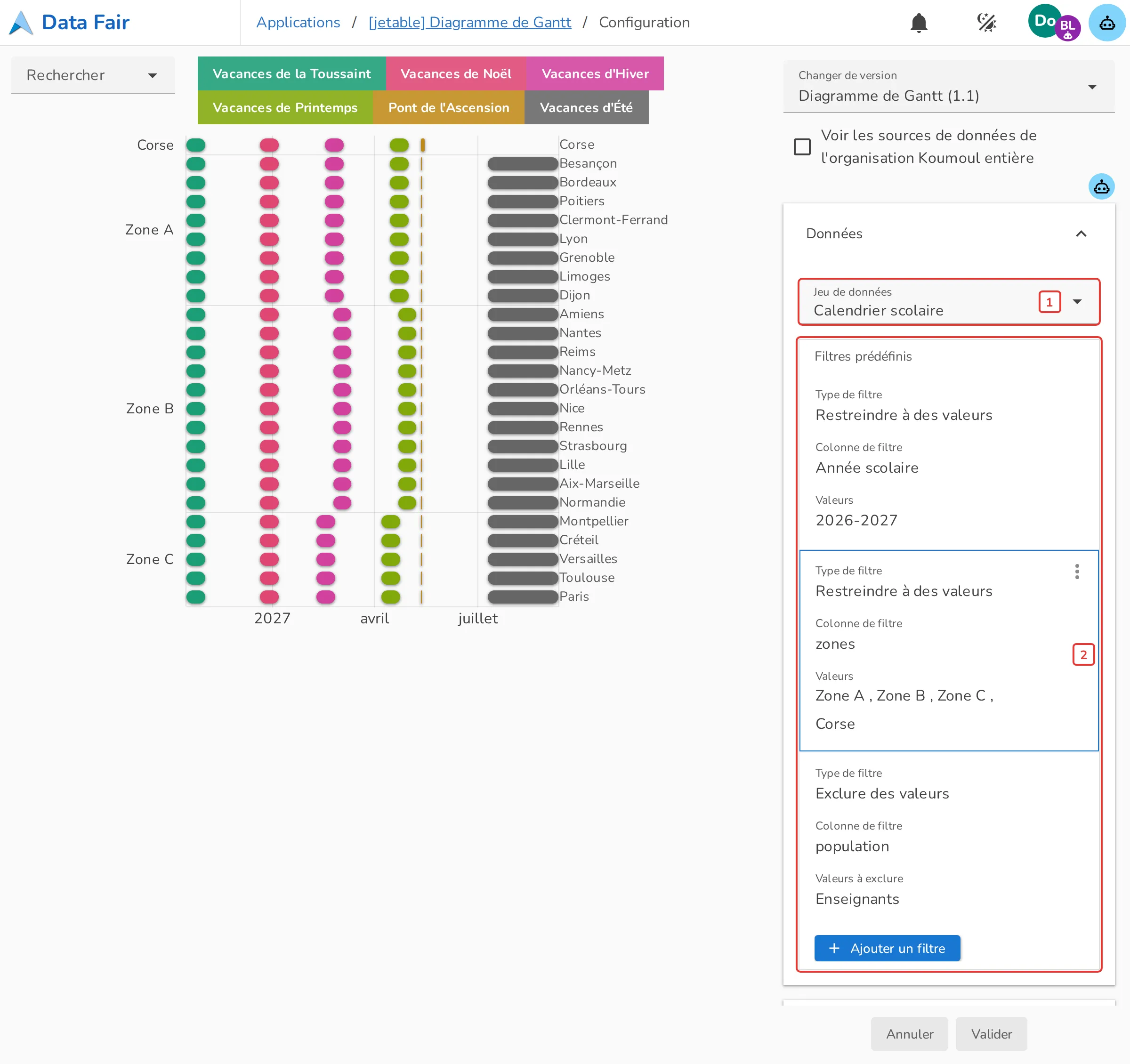Toggle Vacances de Printemps legend item
The width and height of the screenshot is (1130, 1064).
pyautogui.click(x=285, y=107)
